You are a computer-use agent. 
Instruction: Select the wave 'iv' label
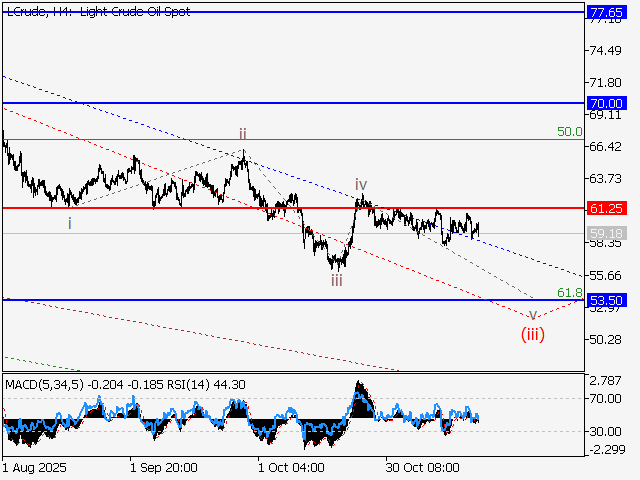coord(360,185)
